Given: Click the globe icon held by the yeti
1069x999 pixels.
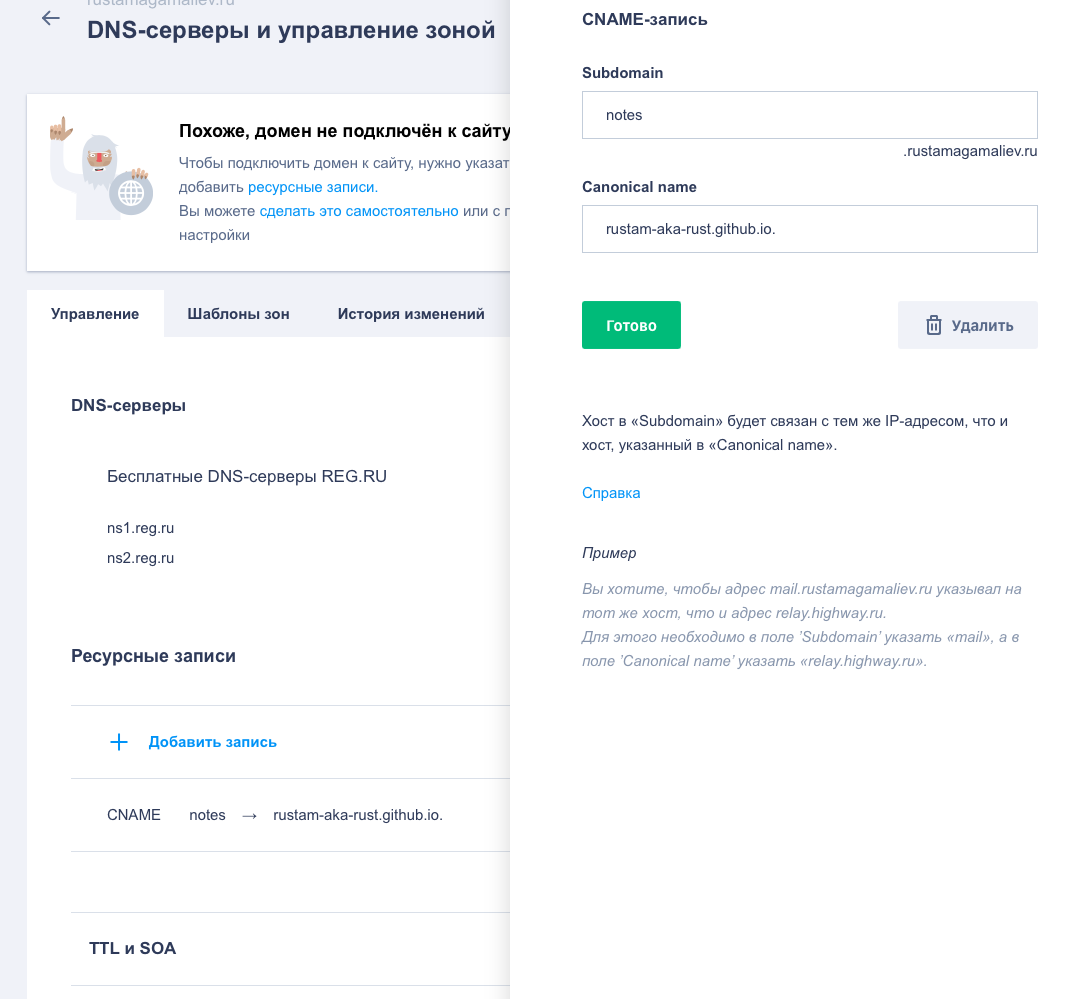Looking at the screenshot, I should [x=131, y=192].
